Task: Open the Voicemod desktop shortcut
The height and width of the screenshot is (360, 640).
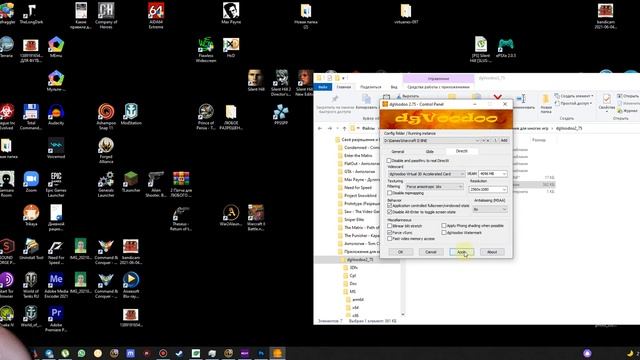Action: click(x=56, y=148)
